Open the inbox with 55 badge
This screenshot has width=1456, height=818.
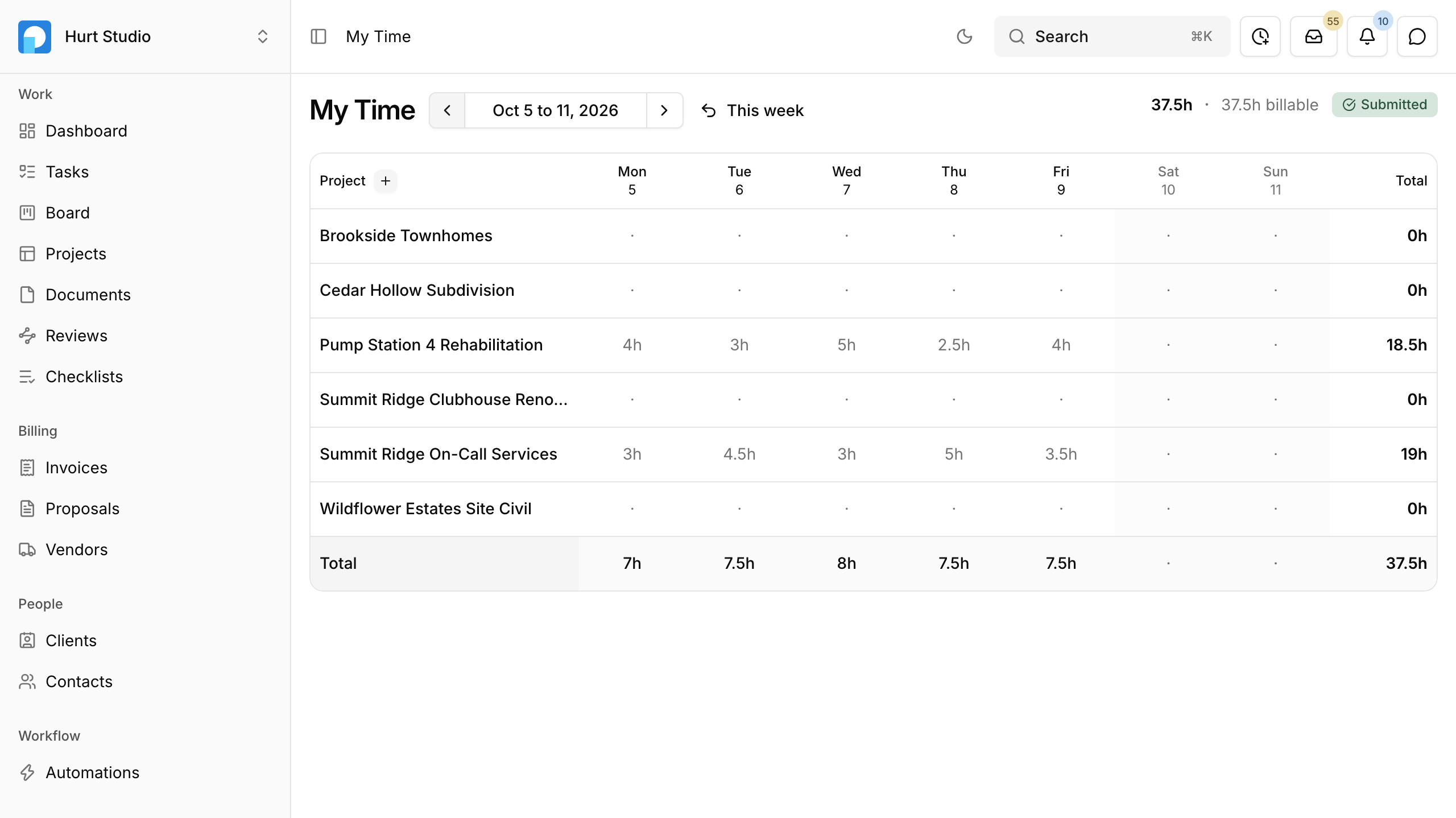tap(1314, 36)
